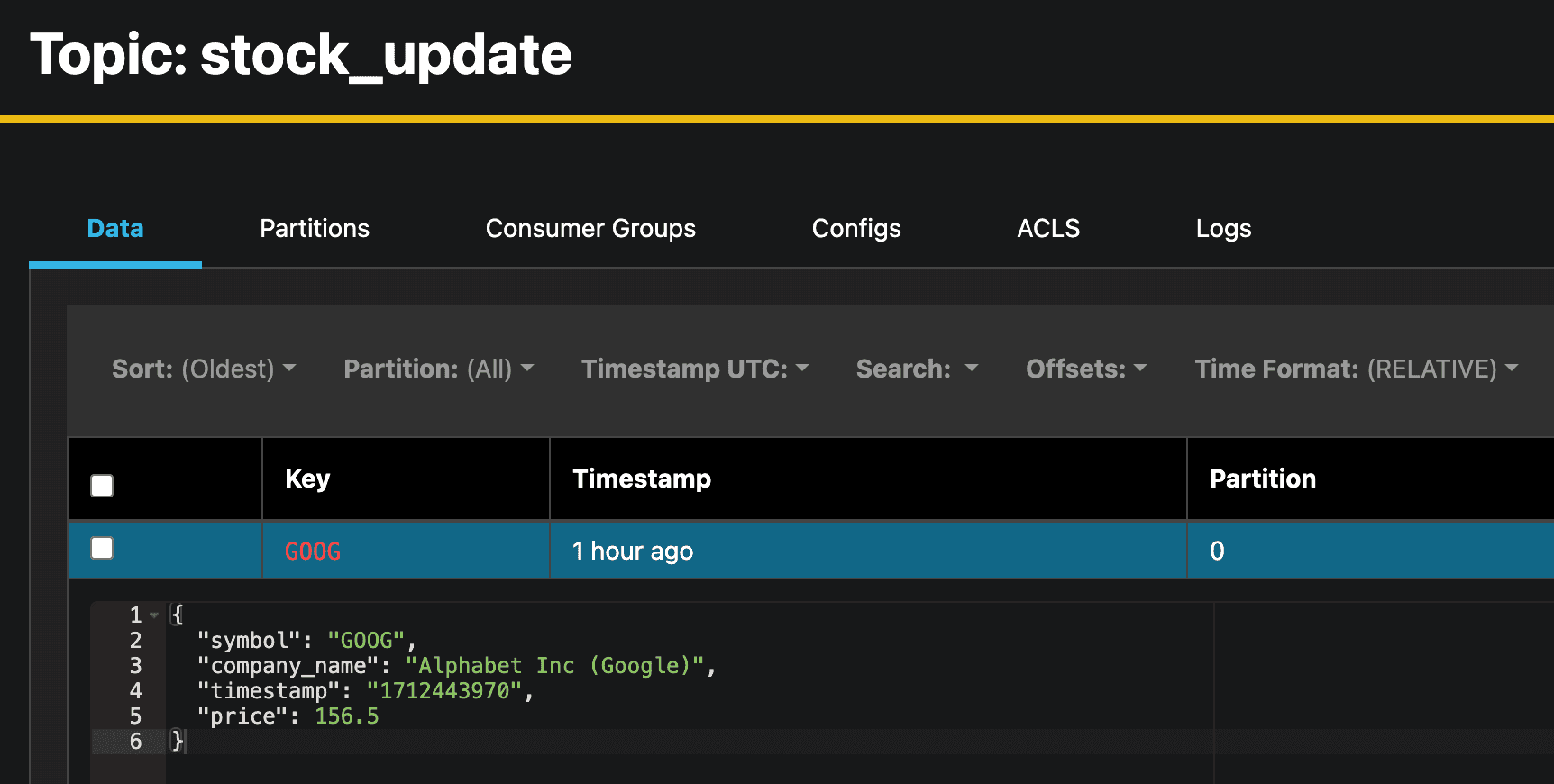Expand the Time Format (RELATIVE) dropdown

[x=1357, y=369]
